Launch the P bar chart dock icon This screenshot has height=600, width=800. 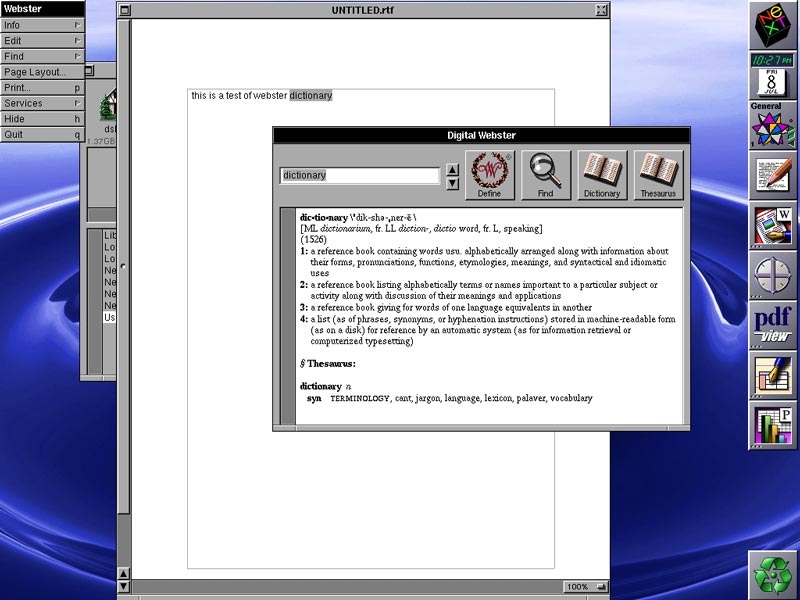pyautogui.click(x=772, y=426)
